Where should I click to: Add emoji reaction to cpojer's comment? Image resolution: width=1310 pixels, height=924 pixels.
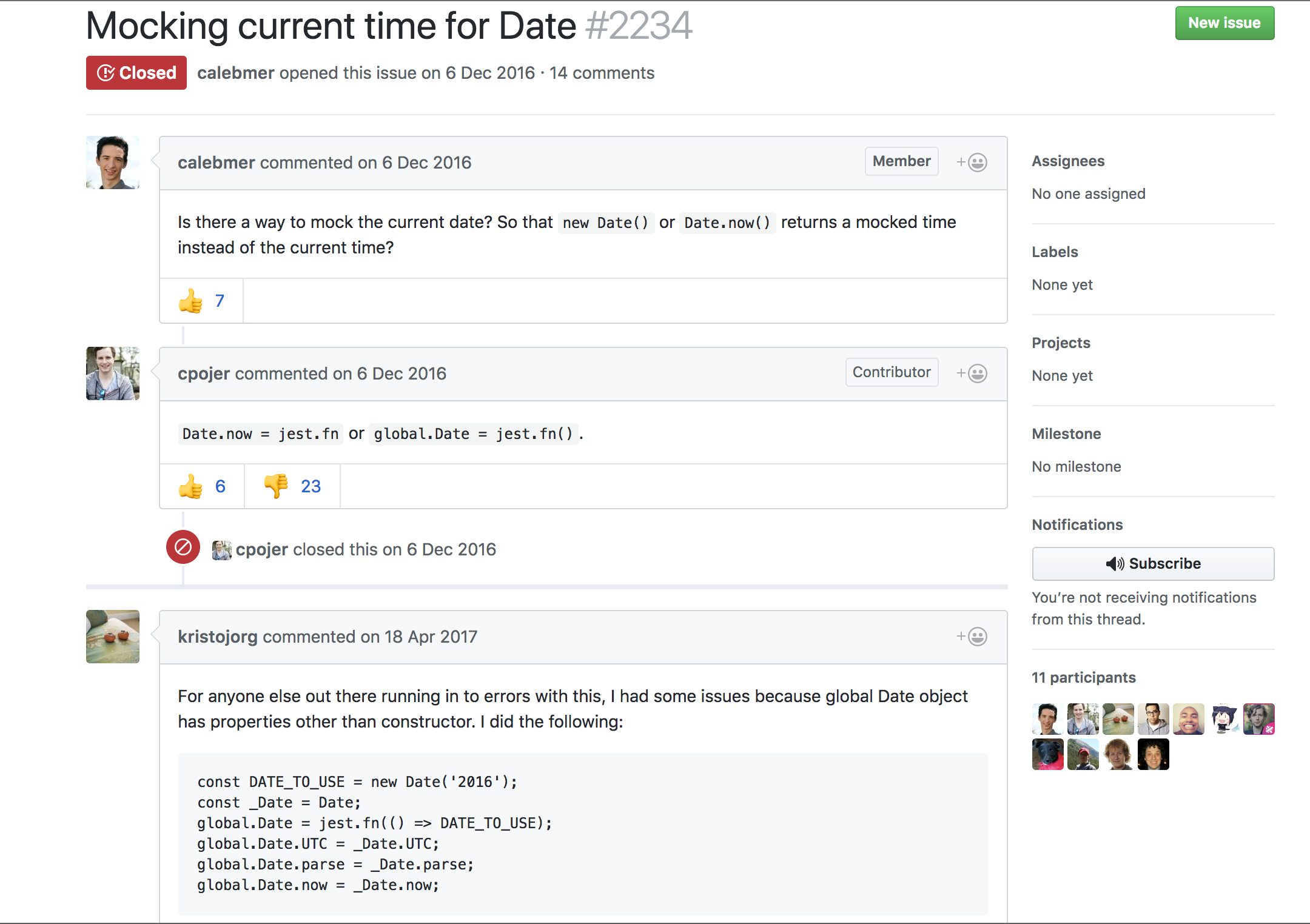[972, 373]
